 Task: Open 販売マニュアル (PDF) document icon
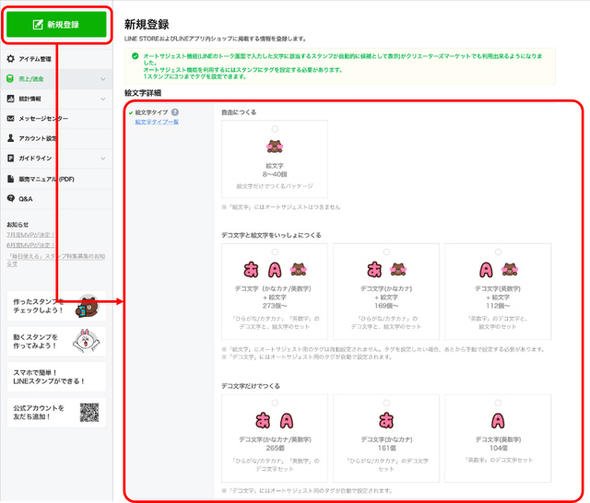click(x=11, y=179)
